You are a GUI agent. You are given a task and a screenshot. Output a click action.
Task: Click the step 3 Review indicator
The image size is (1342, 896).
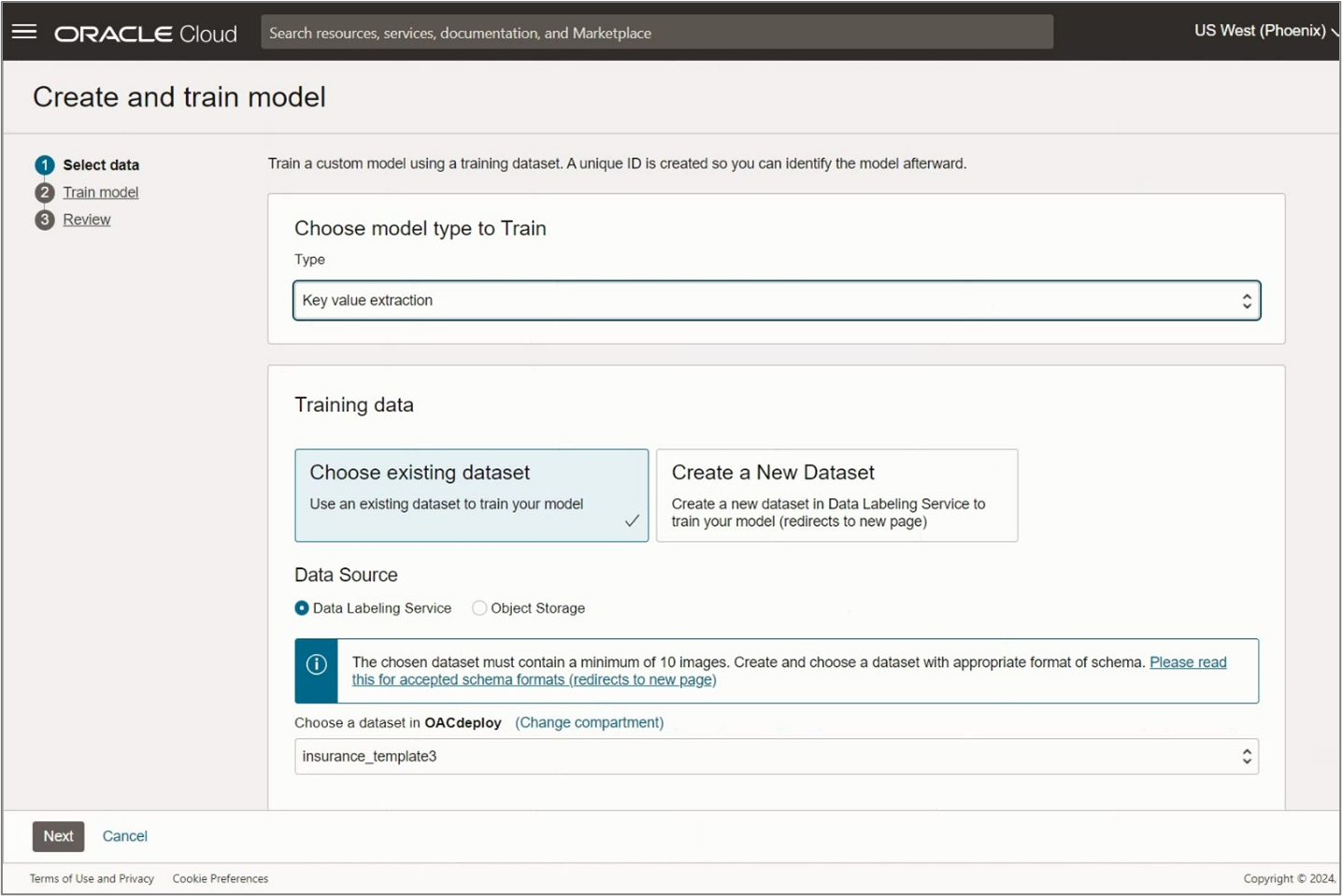click(44, 220)
